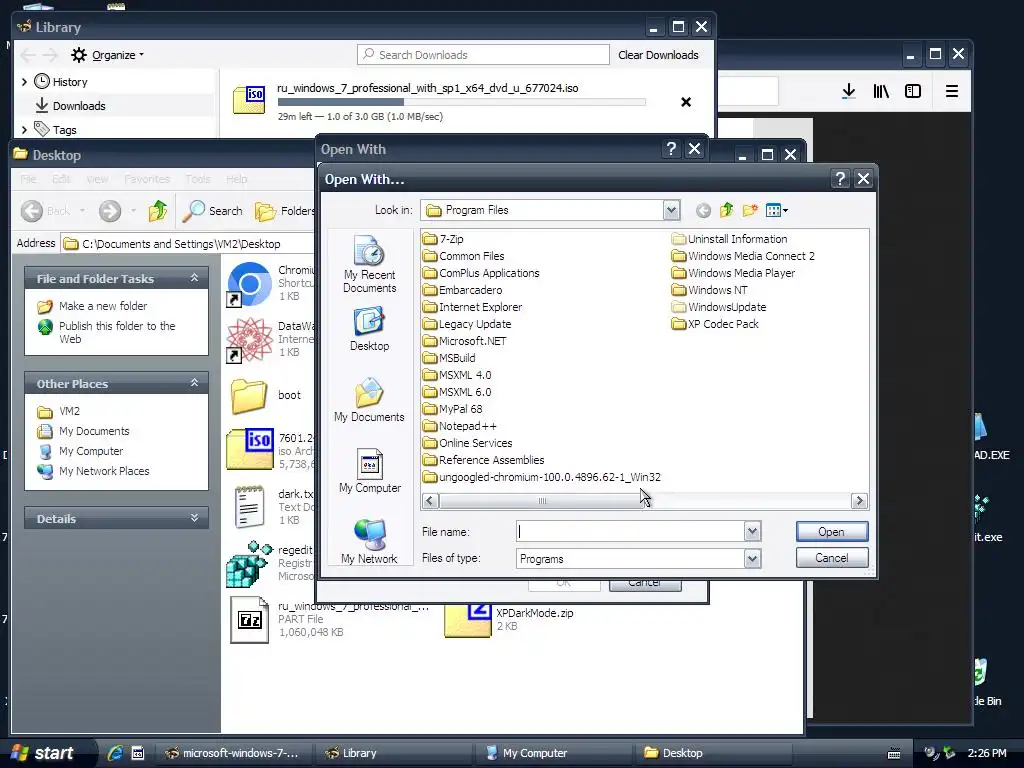Click Search in Desktop window toolbar

(212, 210)
